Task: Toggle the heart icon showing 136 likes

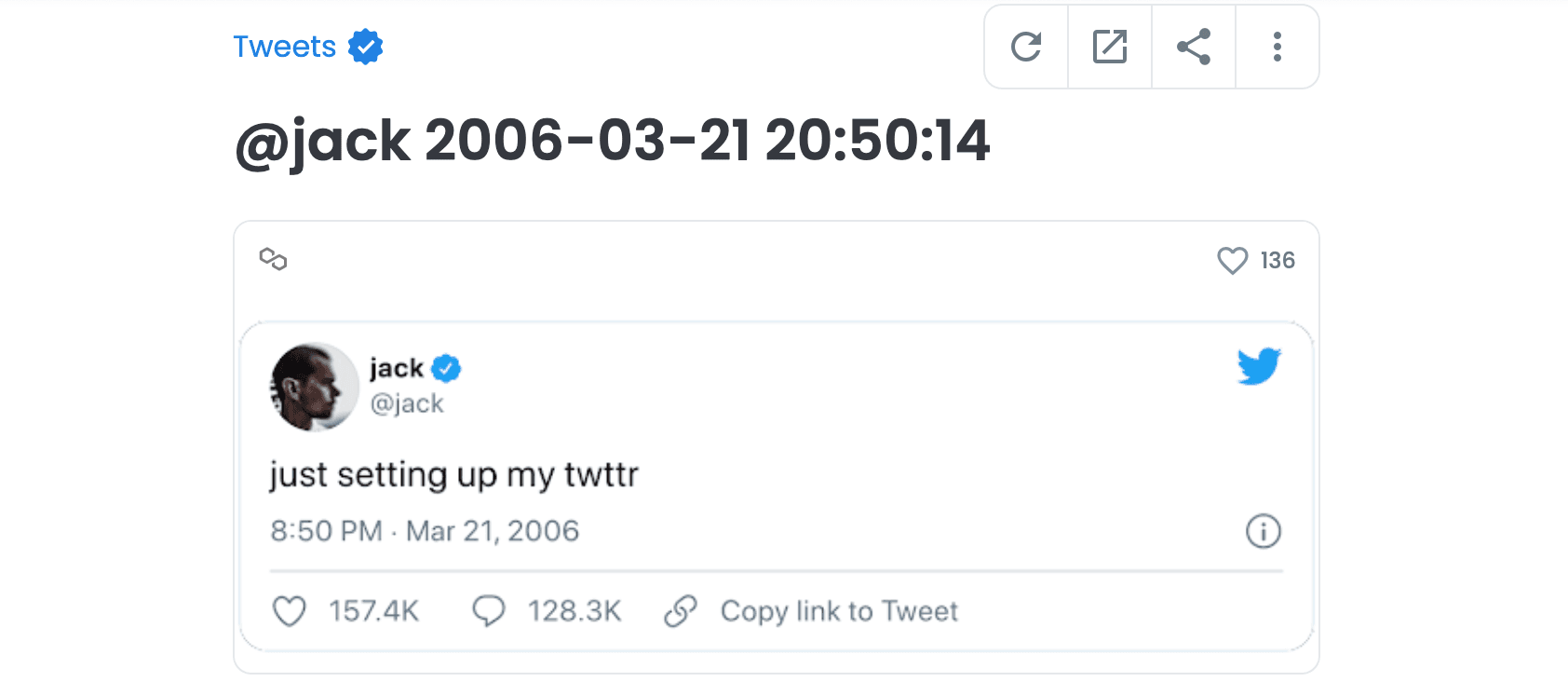Action: click(x=1233, y=261)
